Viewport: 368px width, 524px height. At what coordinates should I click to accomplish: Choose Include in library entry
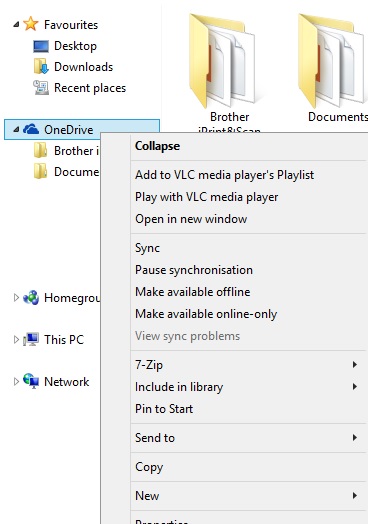coord(178,387)
